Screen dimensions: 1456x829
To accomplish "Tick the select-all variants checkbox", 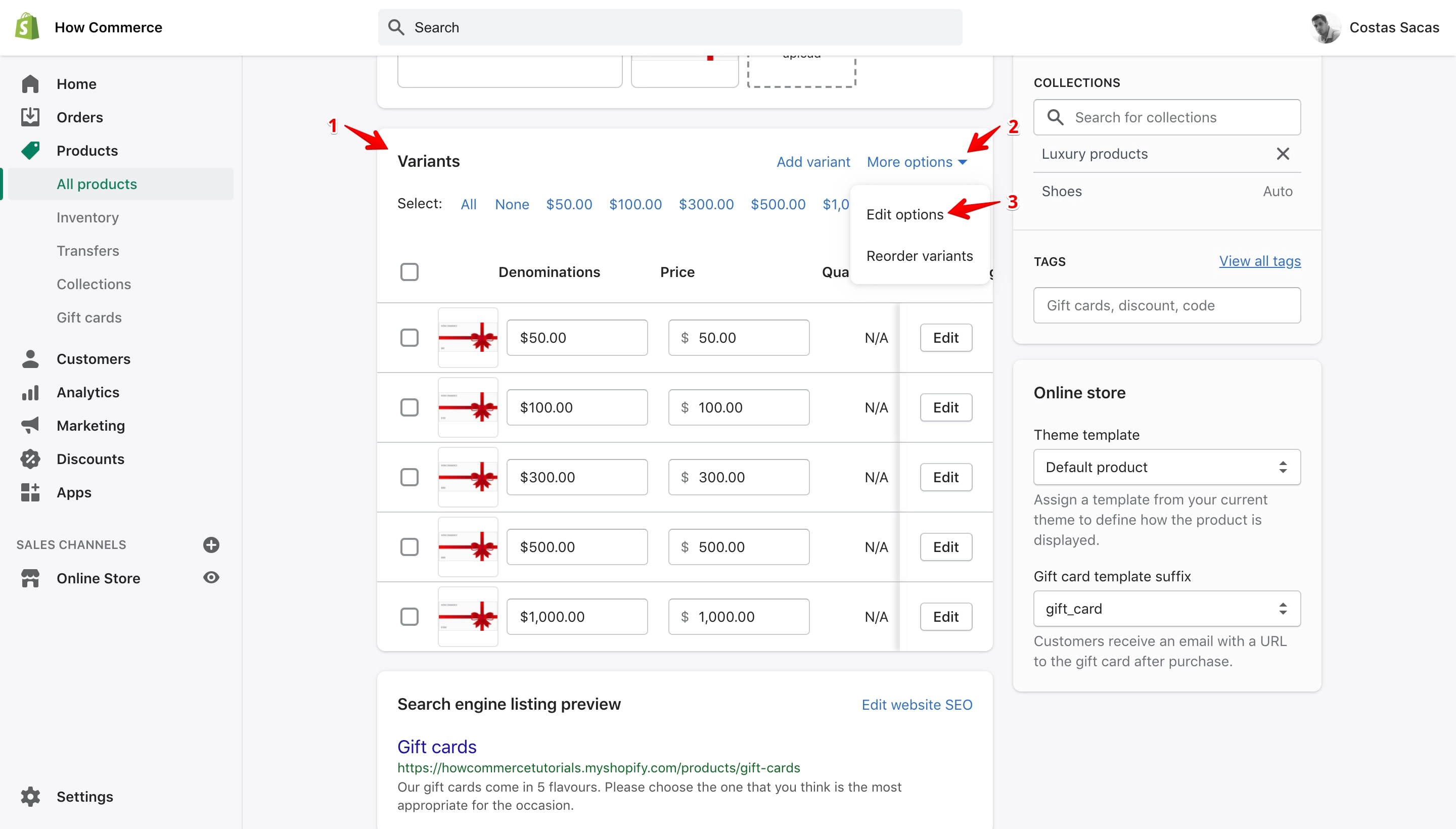I will click(x=409, y=272).
